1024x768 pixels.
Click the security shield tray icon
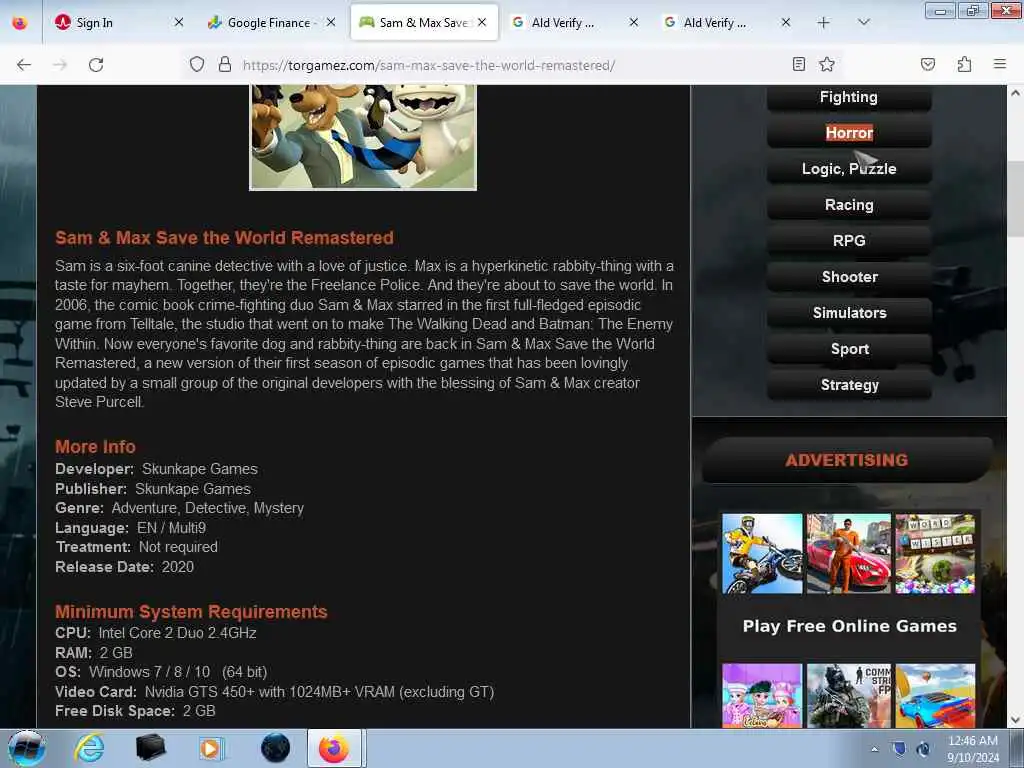(899, 749)
